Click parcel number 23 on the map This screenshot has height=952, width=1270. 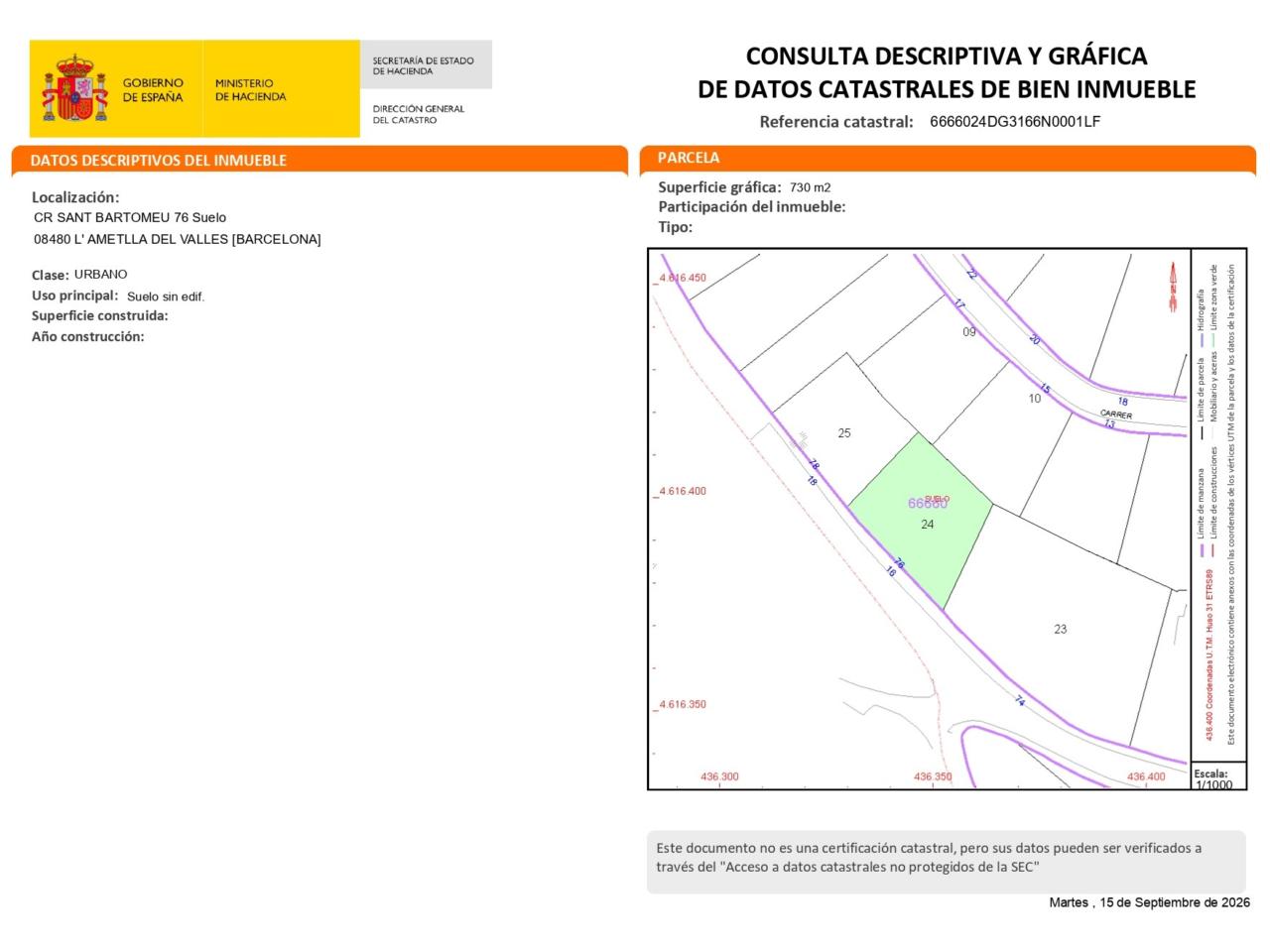[x=1061, y=629]
